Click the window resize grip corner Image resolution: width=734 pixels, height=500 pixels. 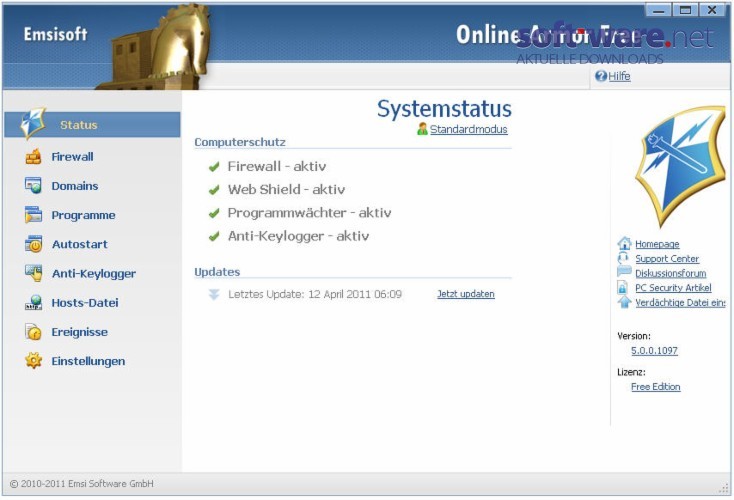pyautogui.click(x=724, y=488)
